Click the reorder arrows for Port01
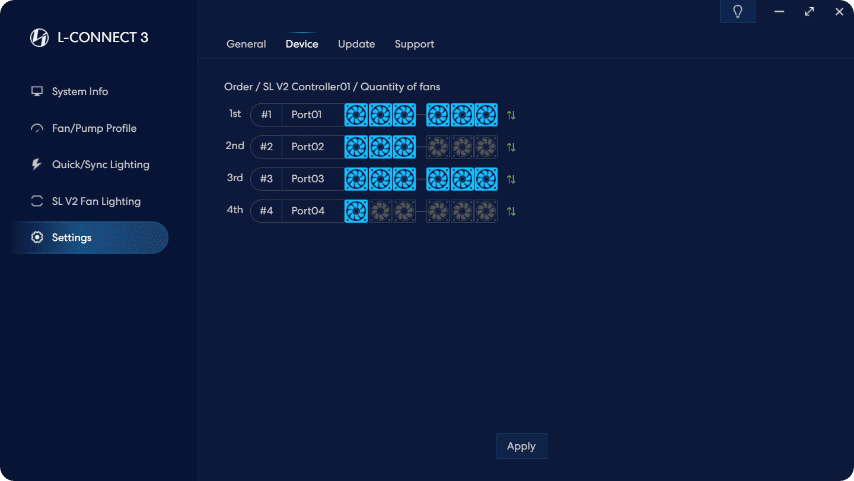 (x=511, y=115)
